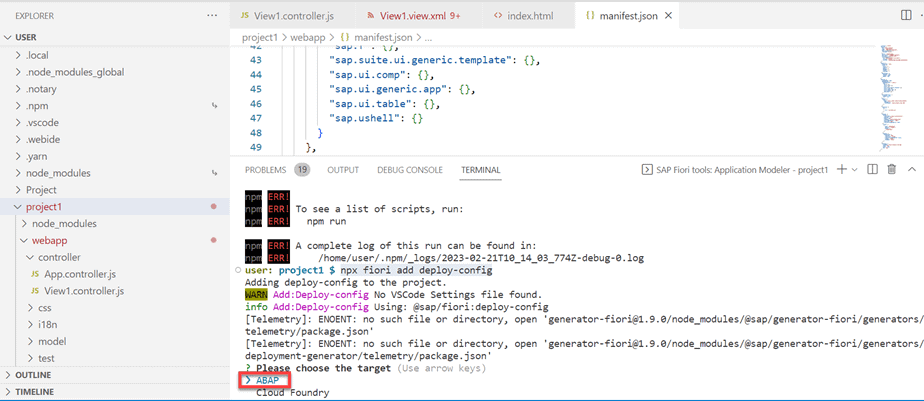Click the debug log path in terminal
924x401 pixels.
point(481,258)
